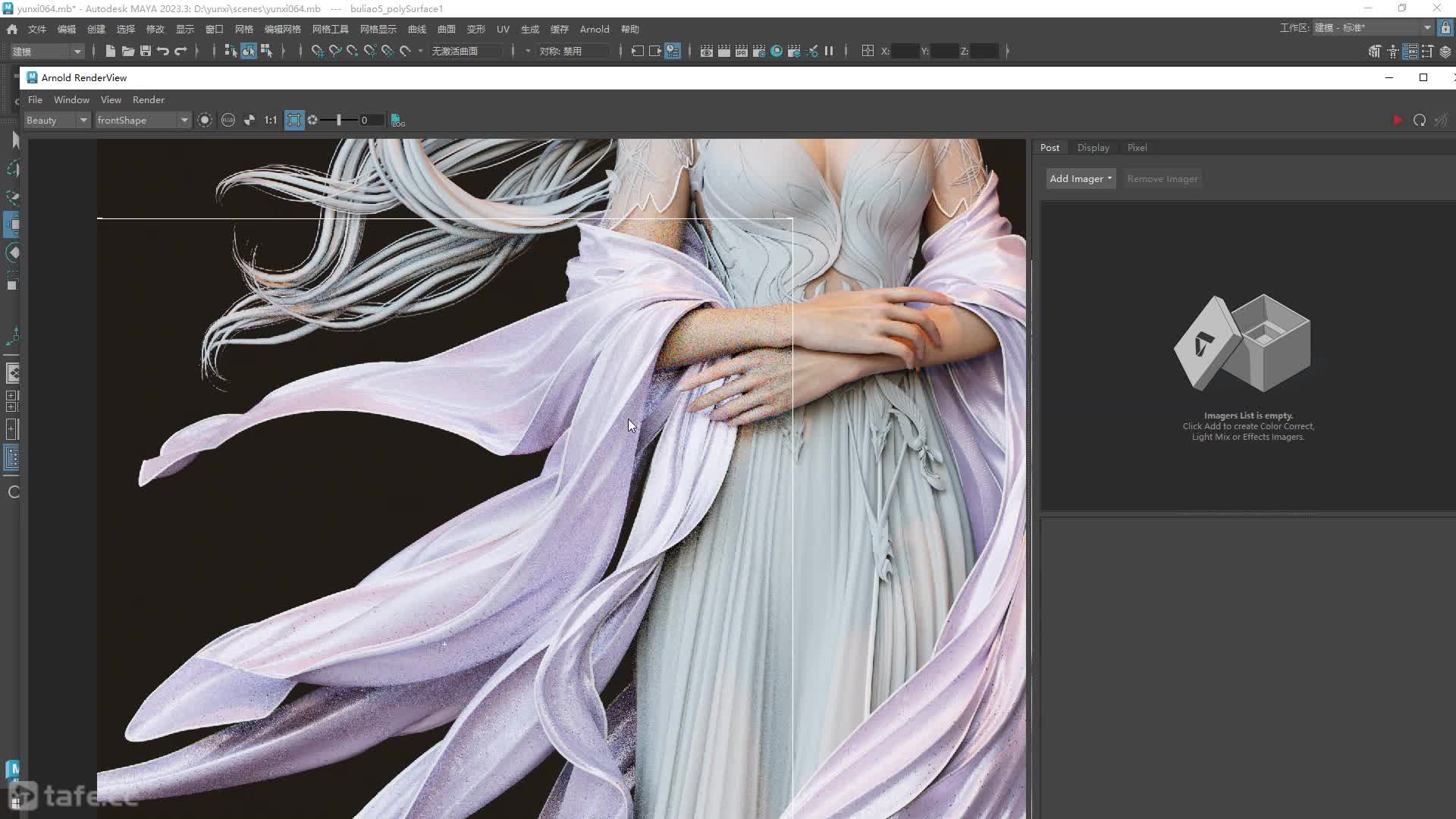Open RenderView File menu
Image resolution: width=1456 pixels, height=819 pixels.
(x=35, y=99)
